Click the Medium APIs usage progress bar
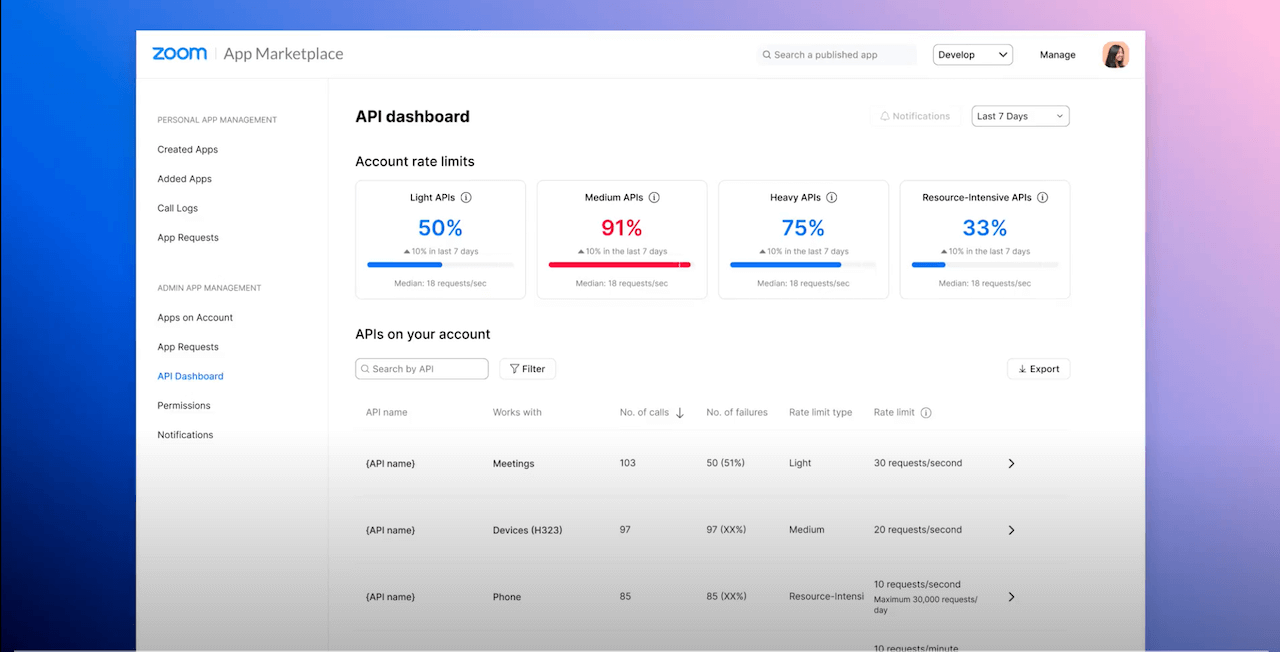The width and height of the screenshot is (1280, 652). 621,264
